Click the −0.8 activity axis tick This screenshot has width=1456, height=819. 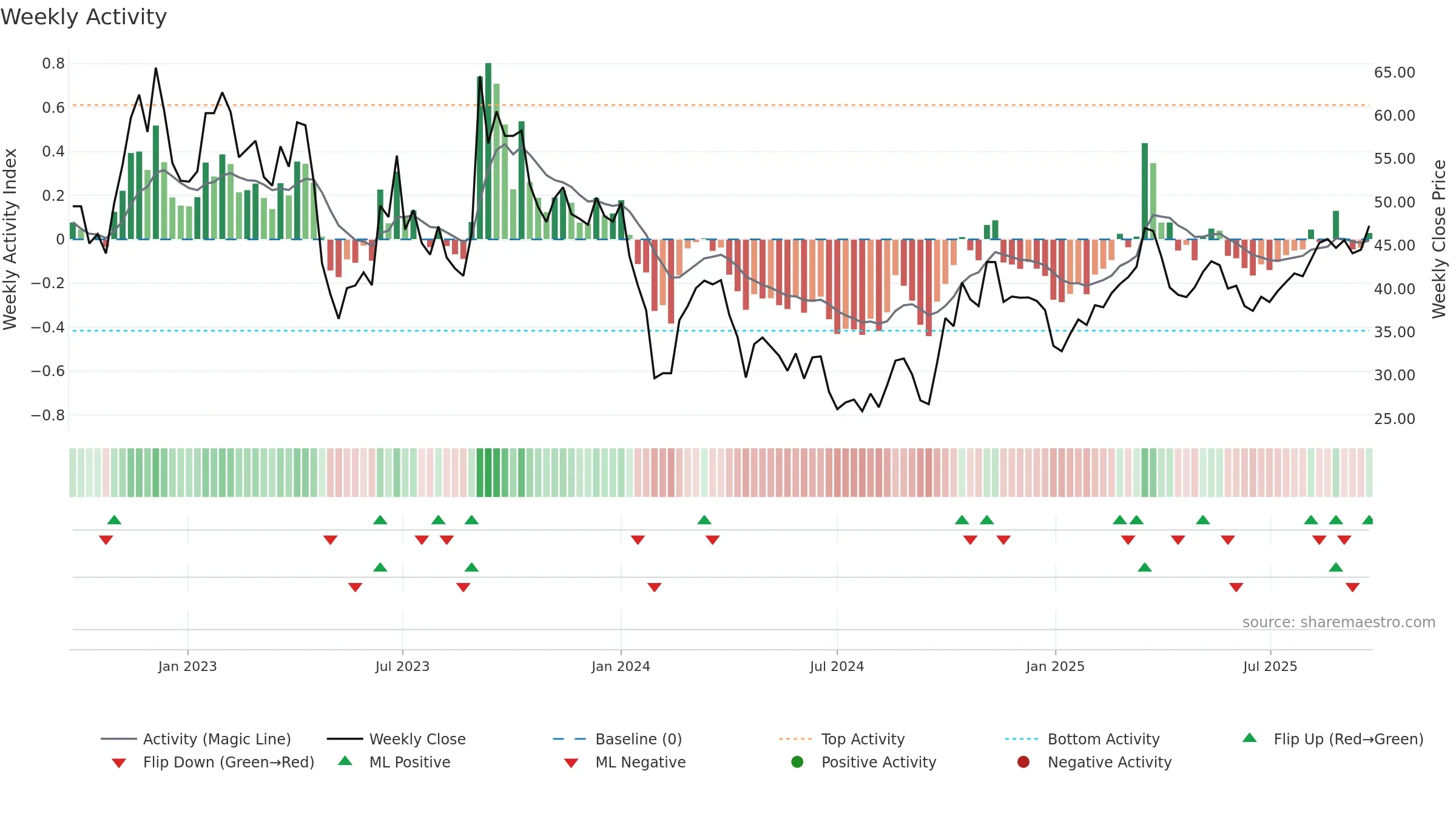[x=48, y=415]
